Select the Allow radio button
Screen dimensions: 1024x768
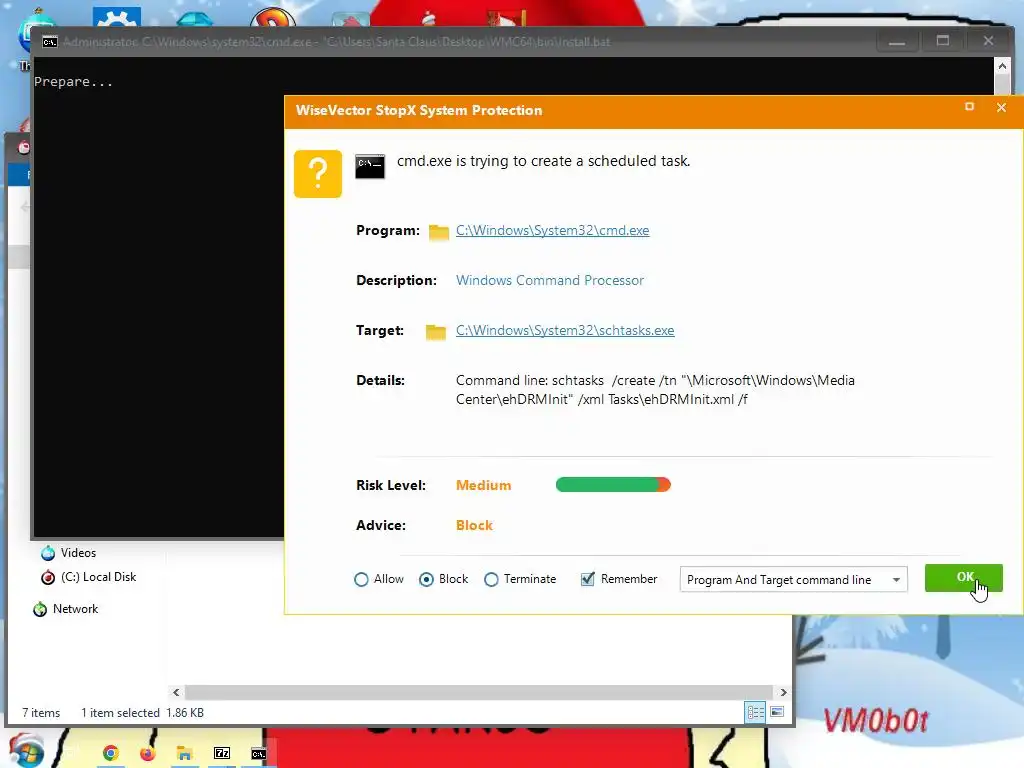361,579
